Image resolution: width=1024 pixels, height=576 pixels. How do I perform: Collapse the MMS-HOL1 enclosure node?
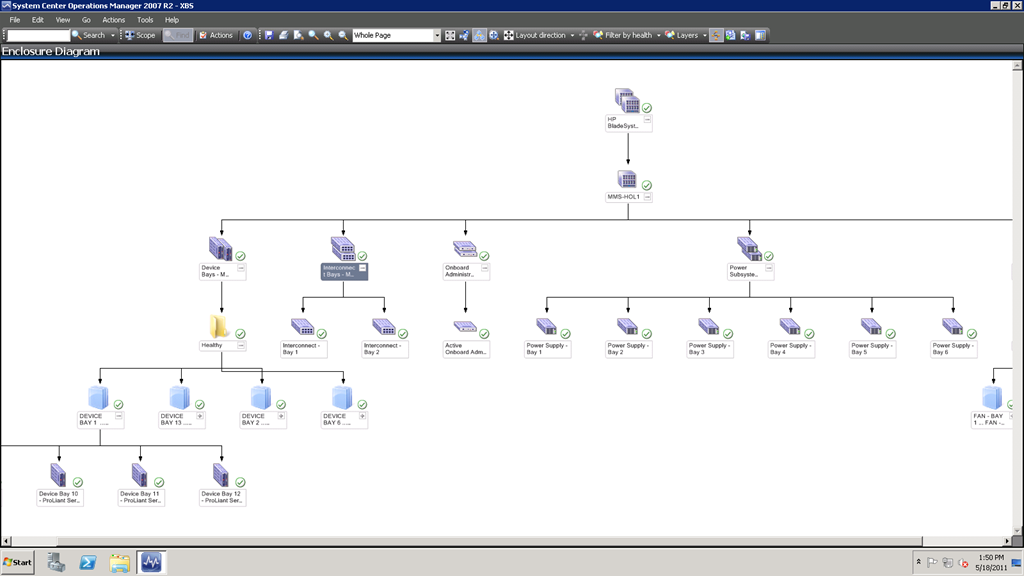click(x=647, y=197)
